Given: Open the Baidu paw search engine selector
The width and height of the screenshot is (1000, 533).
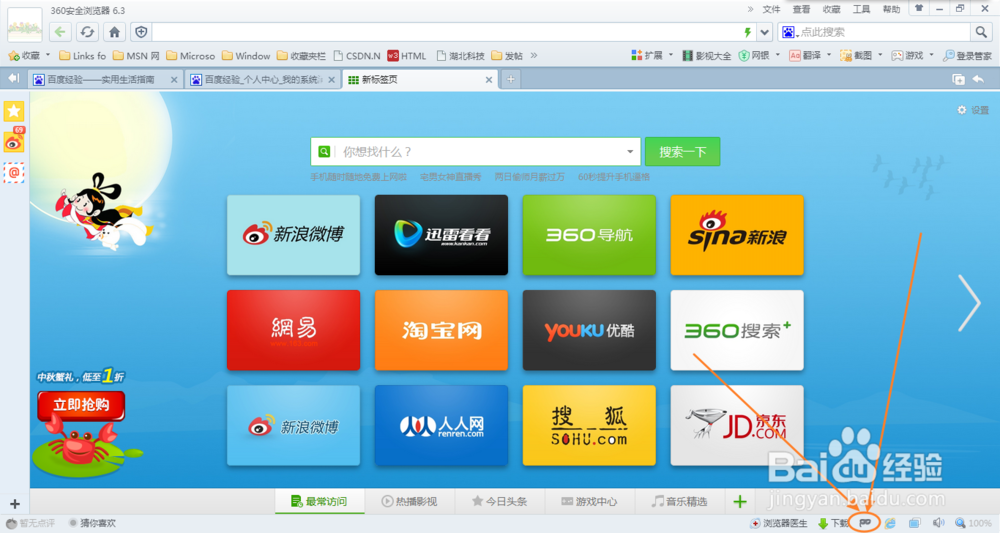Looking at the screenshot, I should click(789, 32).
